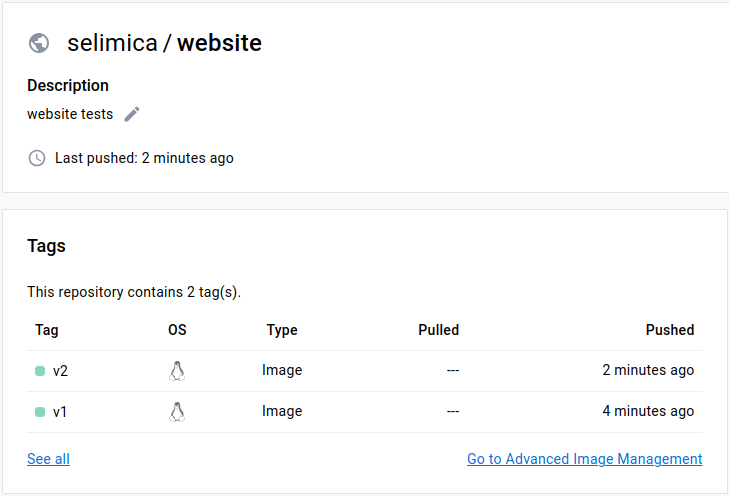
Task: Click the Type column header
Action: coord(282,330)
